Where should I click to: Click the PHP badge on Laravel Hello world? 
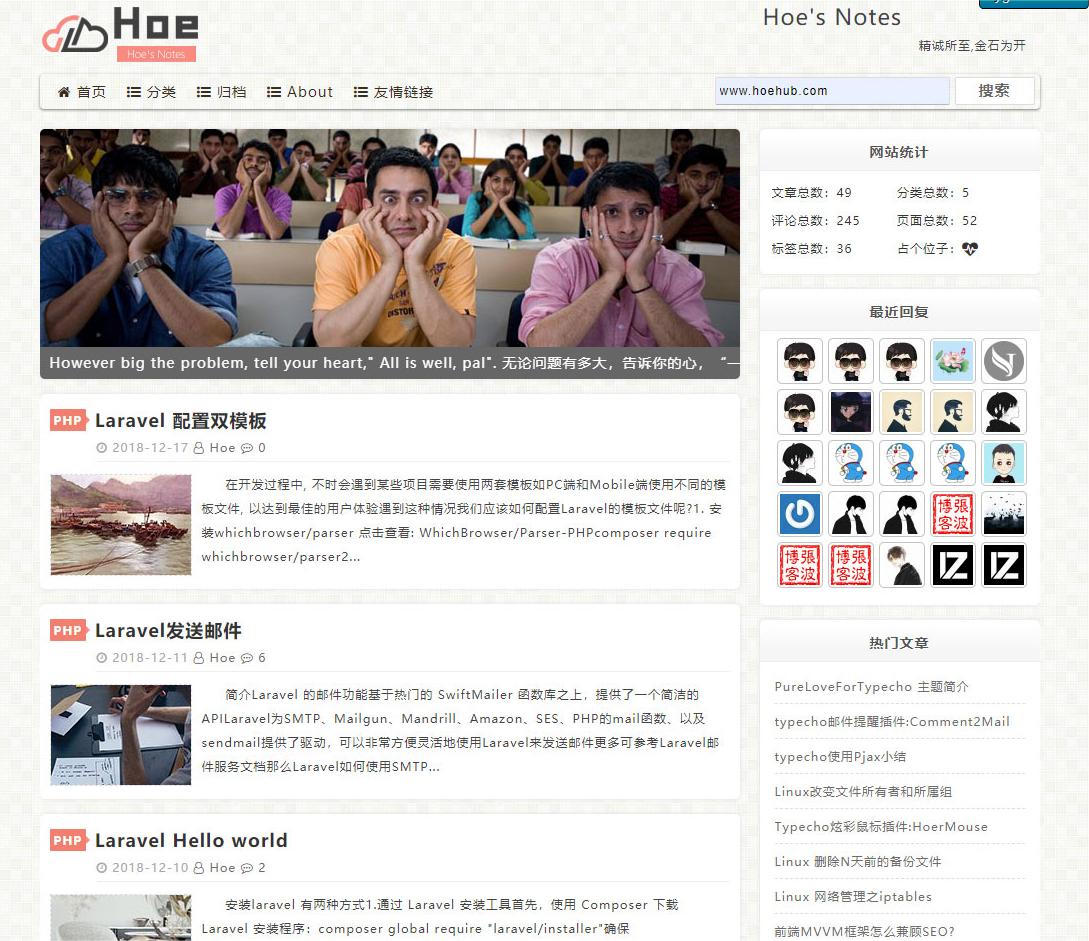pyautogui.click(x=67, y=840)
